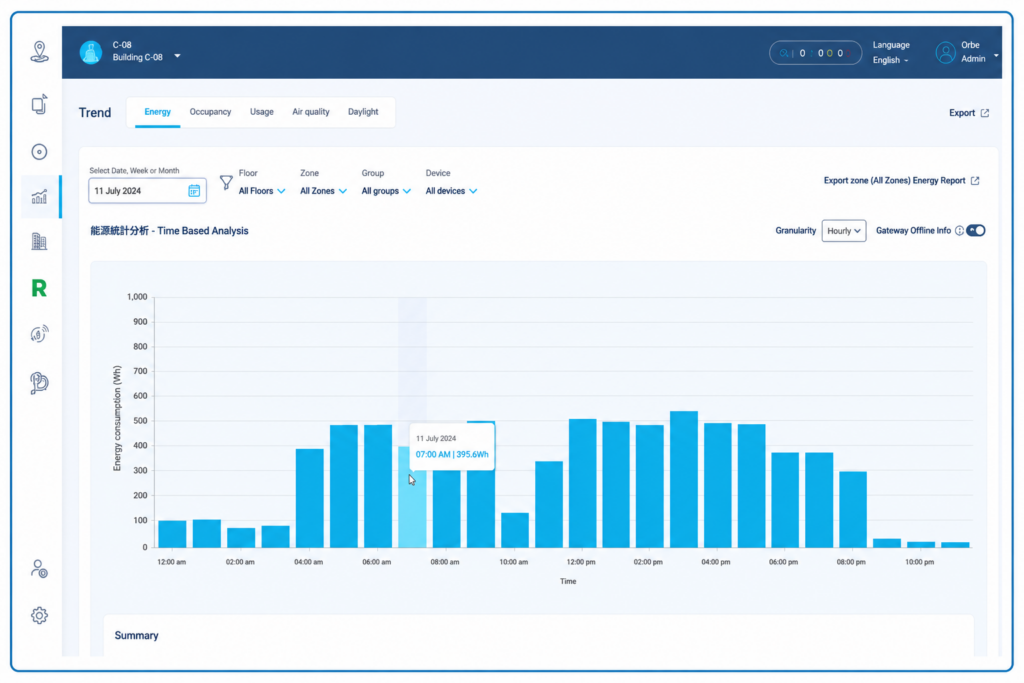Switch to the Air quality tab

pyautogui.click(x=311, y=112)
